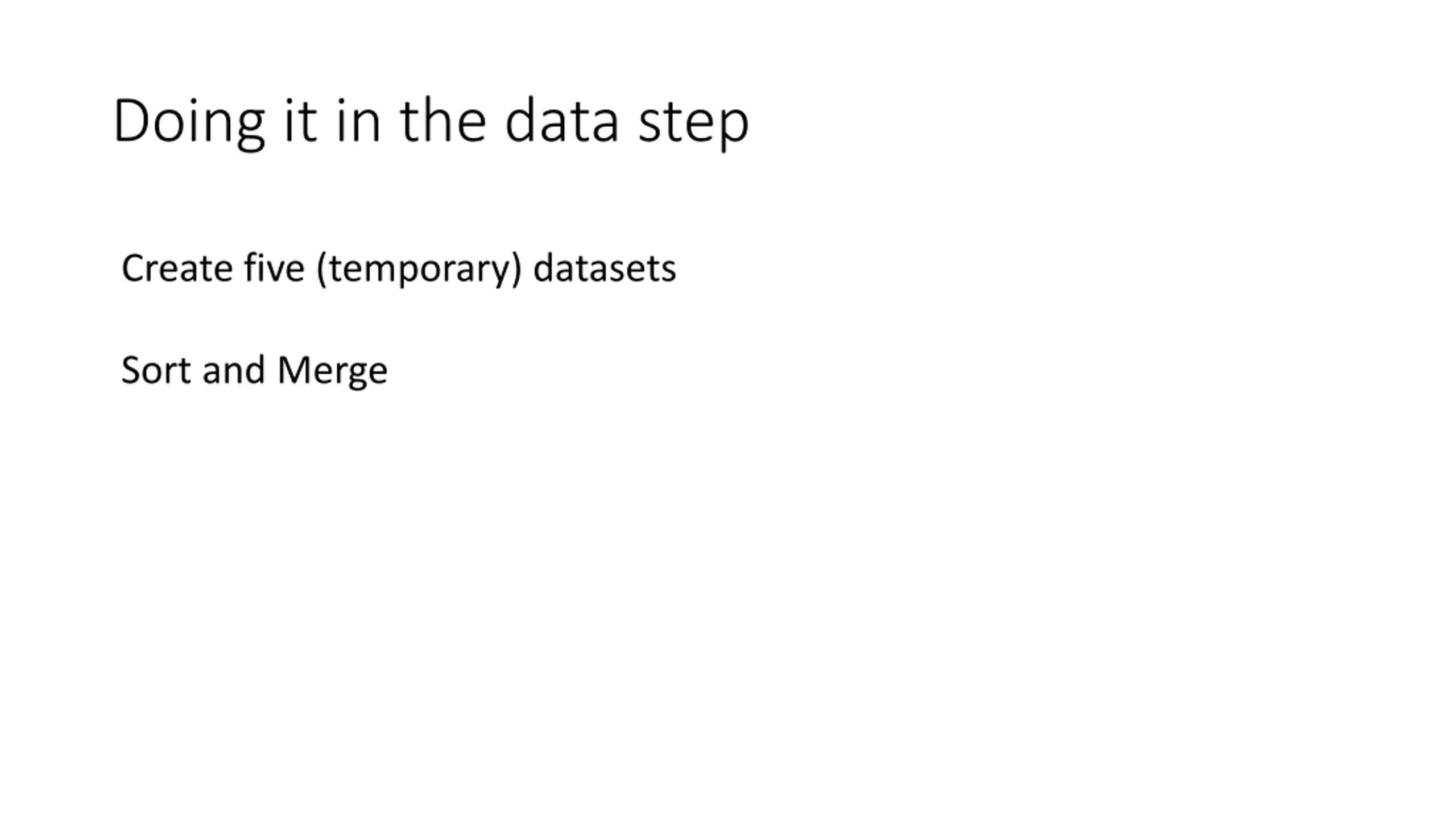The image size is (1456, 819).
Task: Click the word "data" in the title
Action: click(x=562, y=120)
